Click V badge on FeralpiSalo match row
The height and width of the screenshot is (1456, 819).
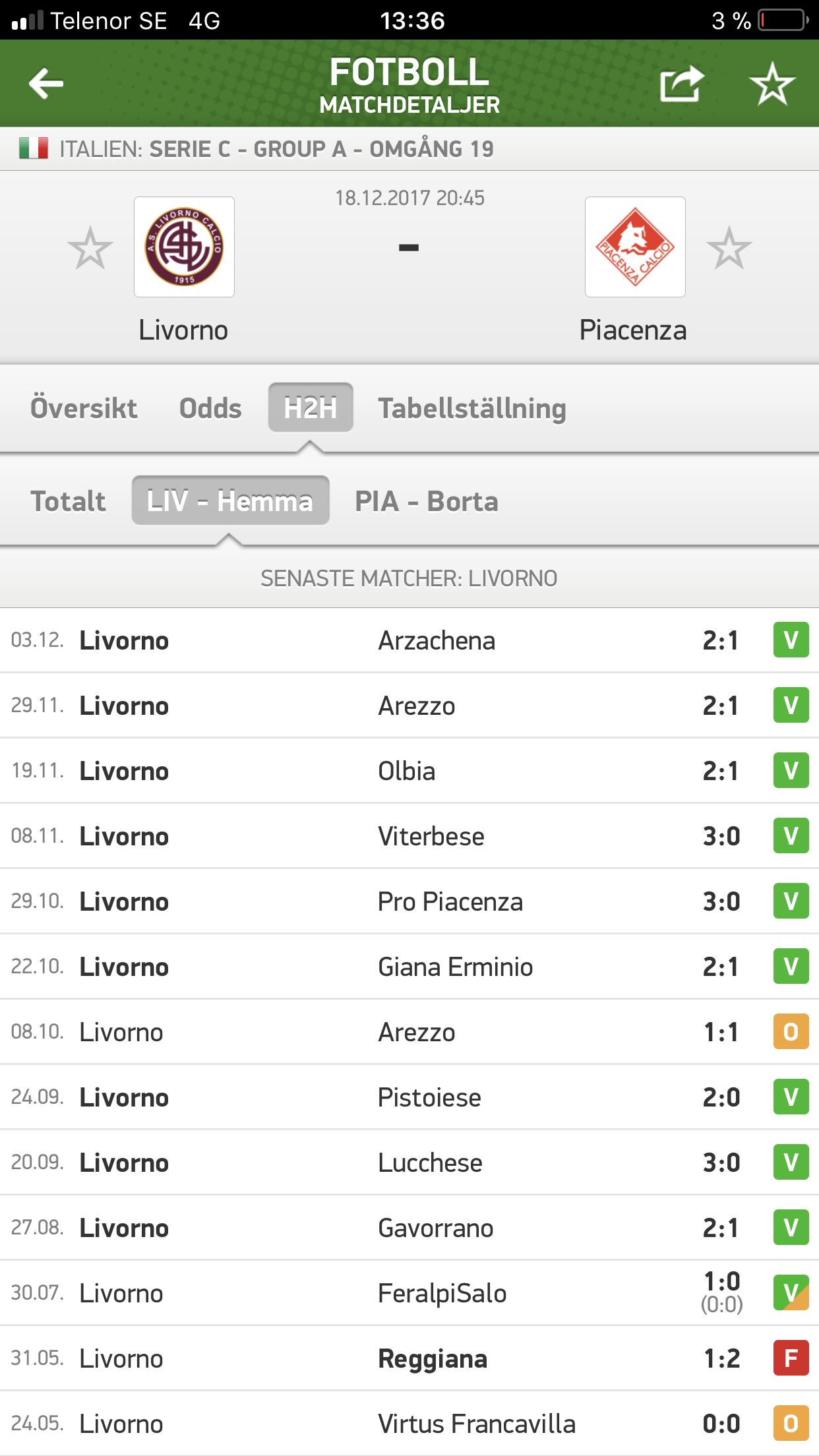791,1292
